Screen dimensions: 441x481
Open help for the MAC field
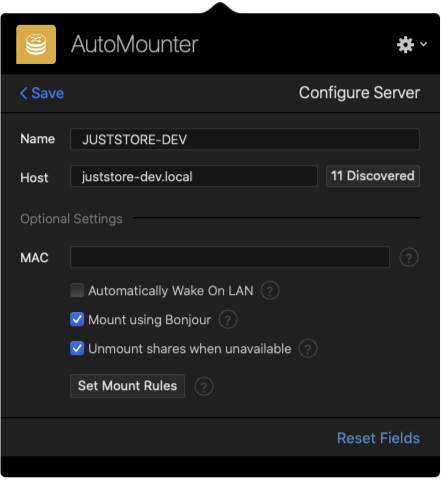409,257
